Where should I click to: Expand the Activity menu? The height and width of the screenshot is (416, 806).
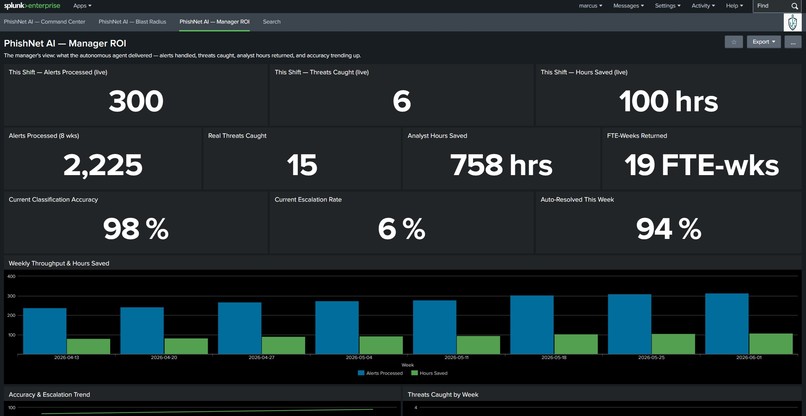pyautogui.click(x=703, y=6)
